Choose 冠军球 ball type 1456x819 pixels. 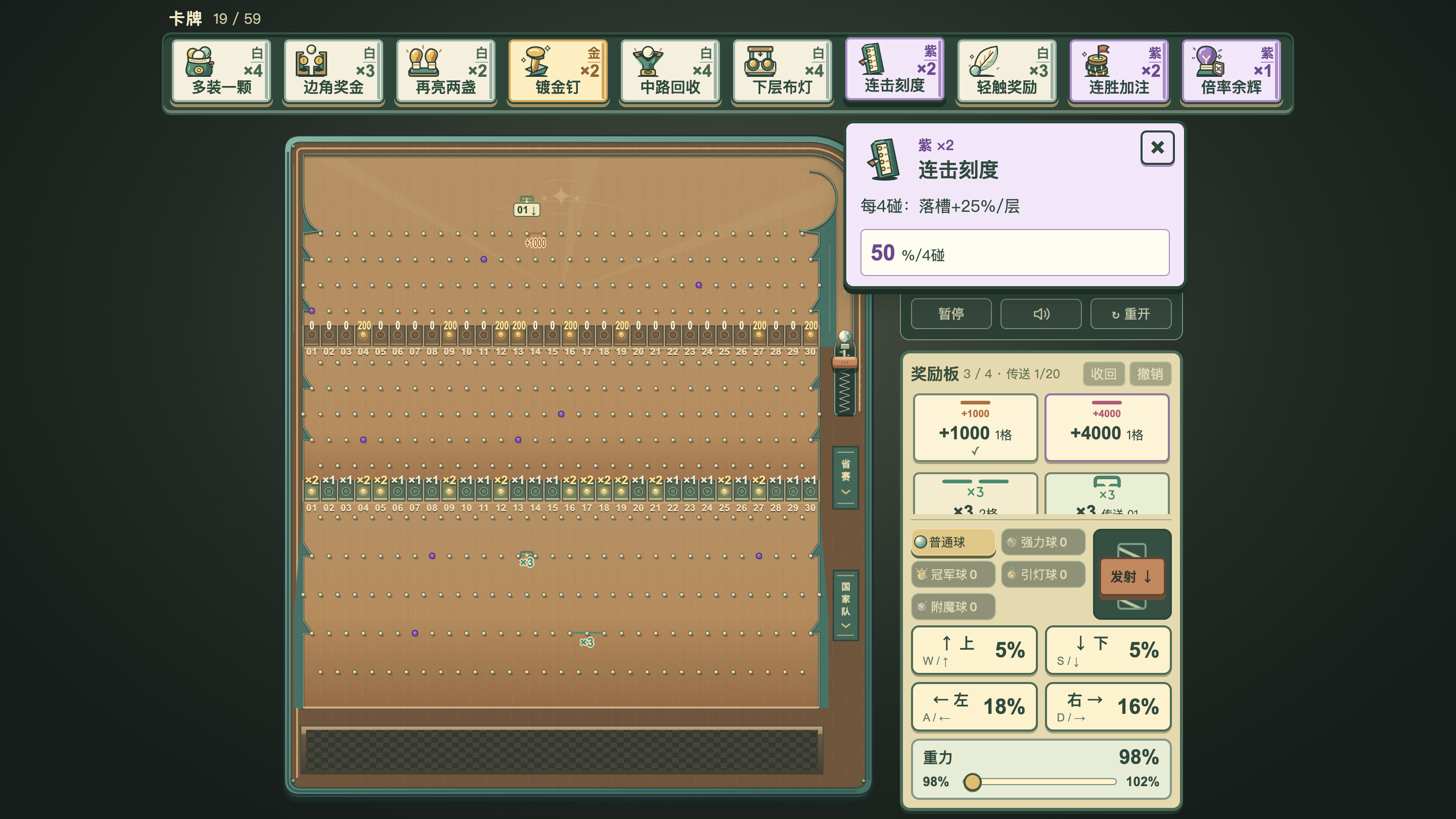click(x=953, y=574)
